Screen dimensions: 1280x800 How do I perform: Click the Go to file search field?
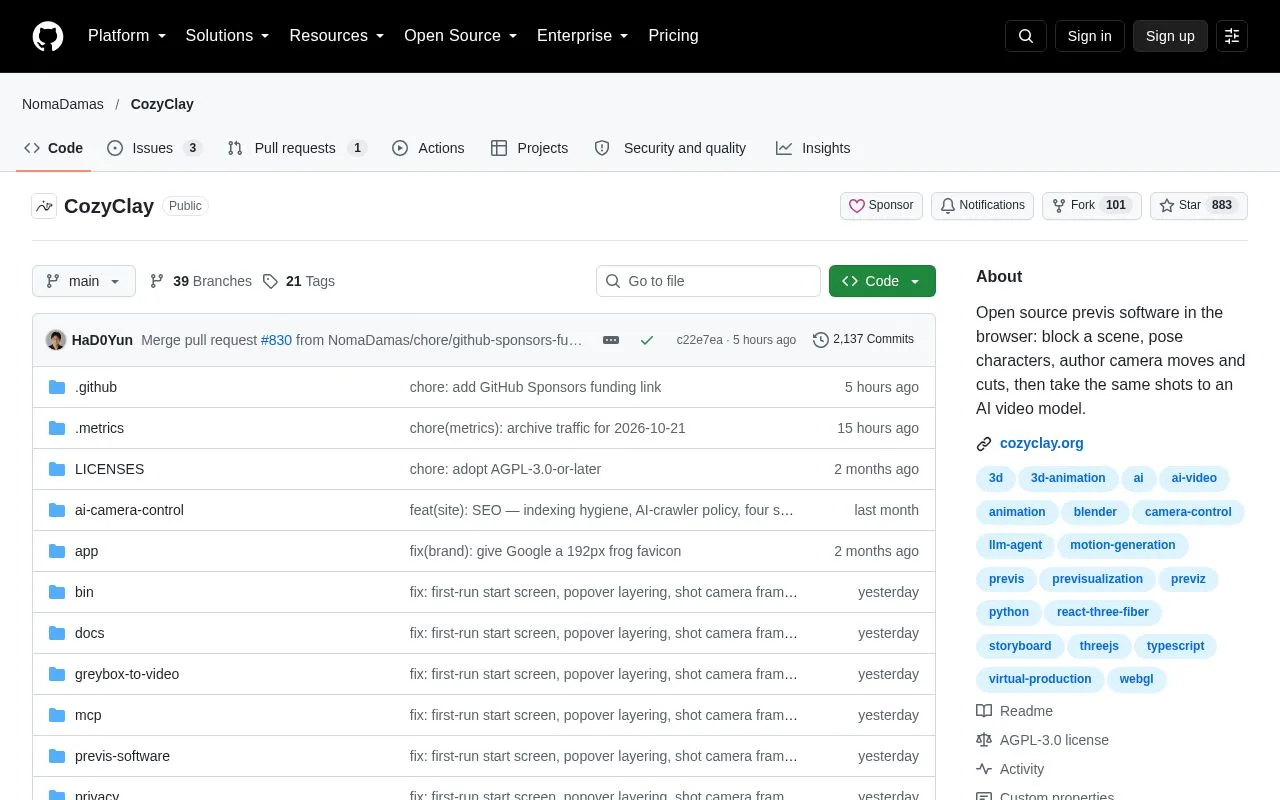pyautogui.click(x=708, y=281)
